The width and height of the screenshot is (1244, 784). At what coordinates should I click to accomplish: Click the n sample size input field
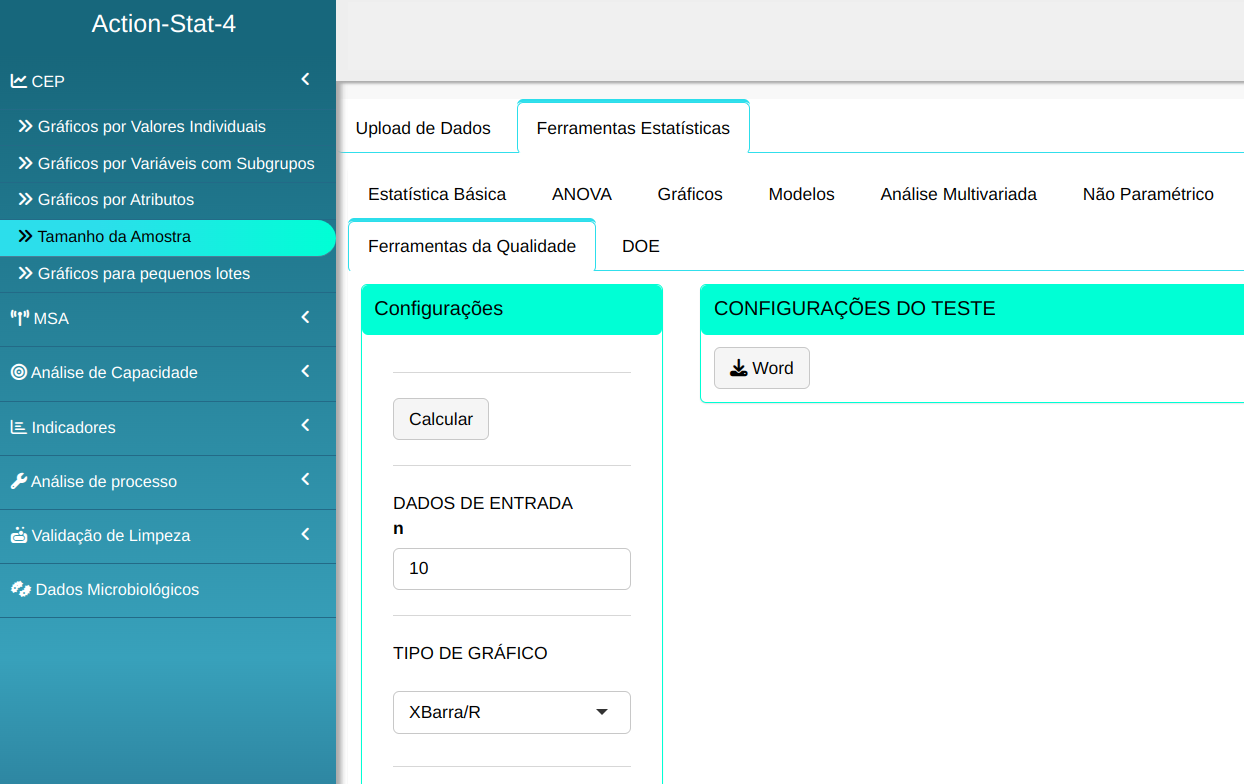[511, 568]
